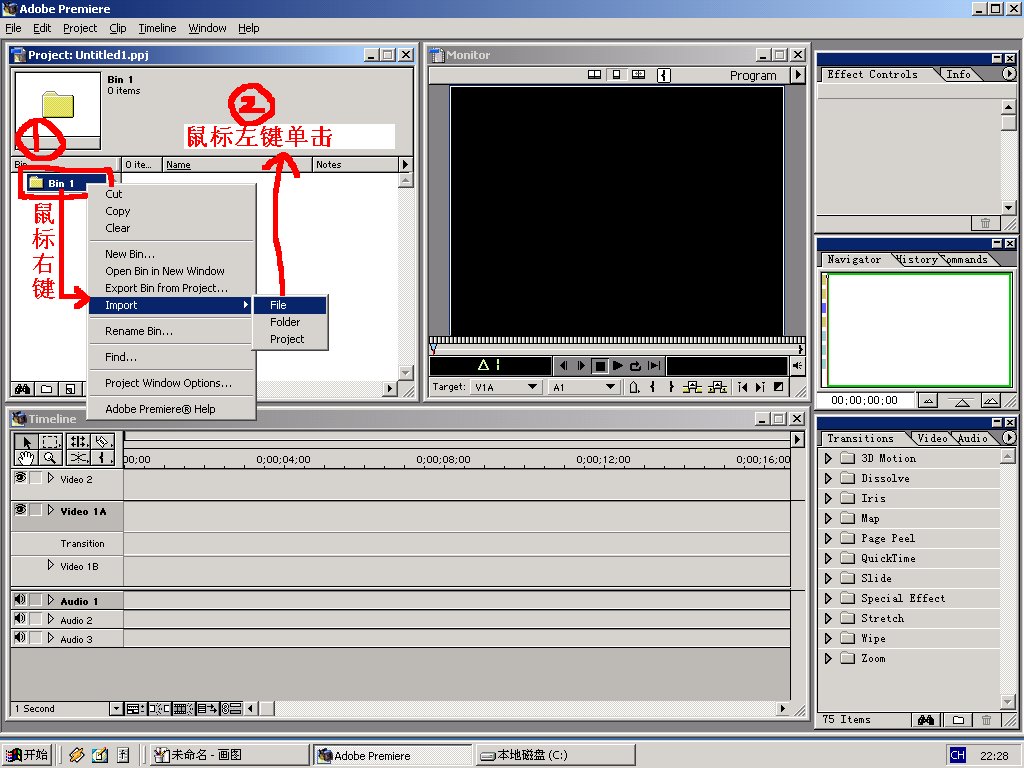This screenshot has height=768, width=1024.
Task: Mute Audio 2 track speaker
Action: coord(20,618)
